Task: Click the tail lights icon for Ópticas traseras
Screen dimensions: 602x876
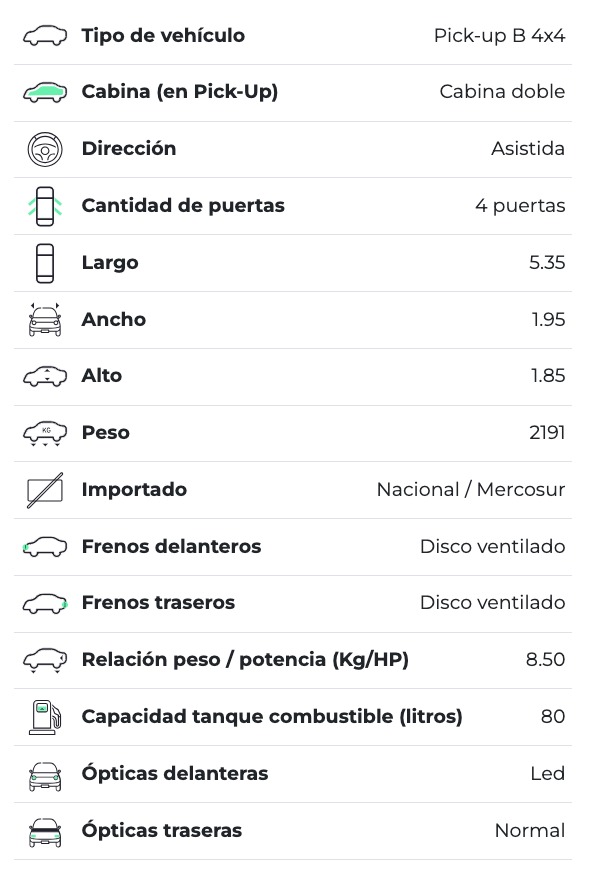Action: click(x=44, y=831)
